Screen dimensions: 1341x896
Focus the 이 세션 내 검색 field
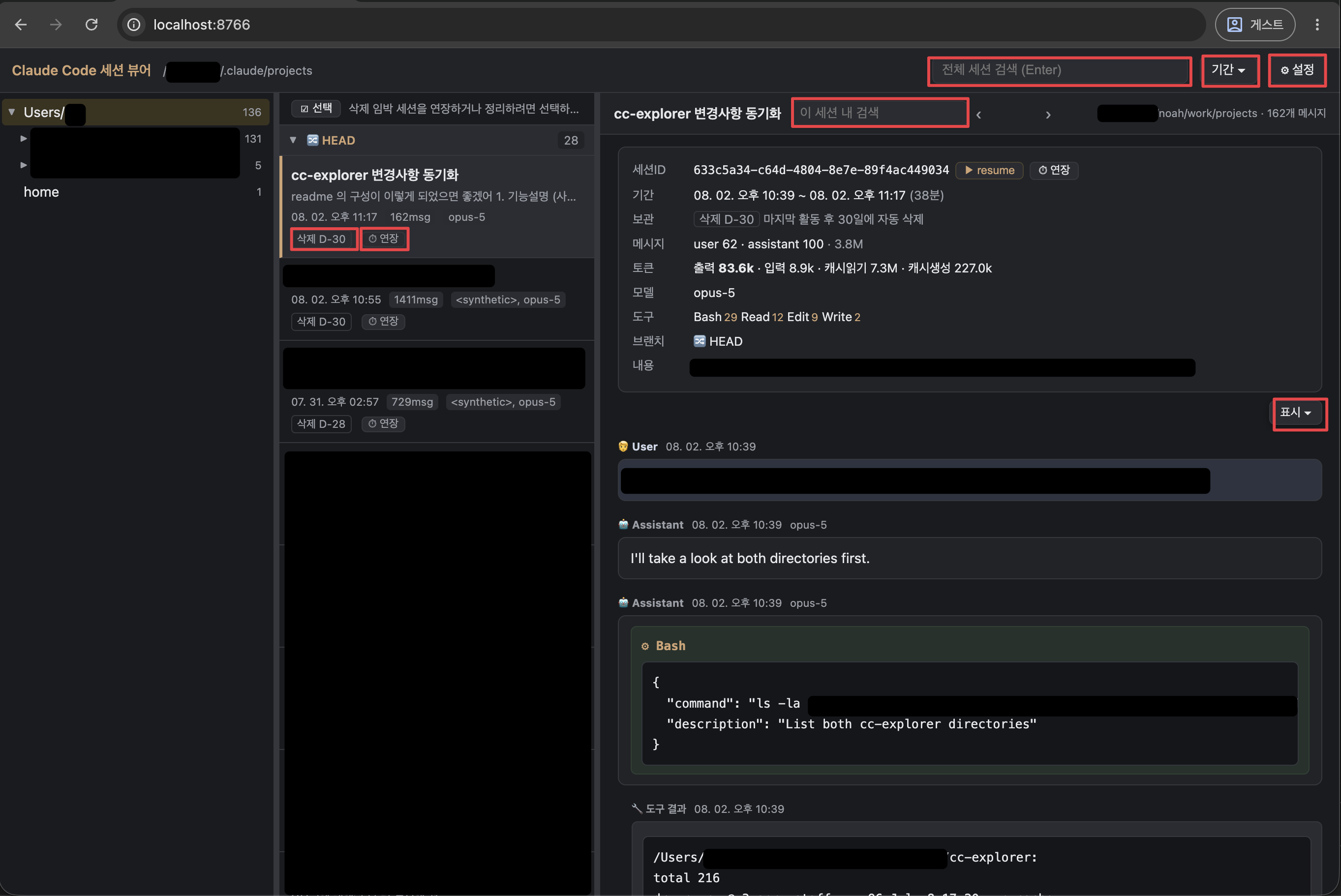880,113
